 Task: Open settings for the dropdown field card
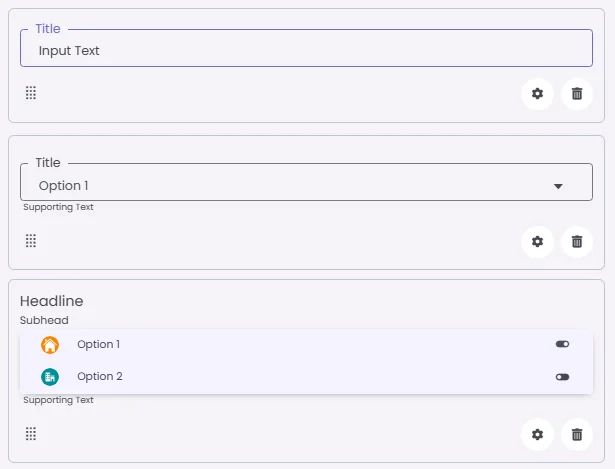coord(537,241)
